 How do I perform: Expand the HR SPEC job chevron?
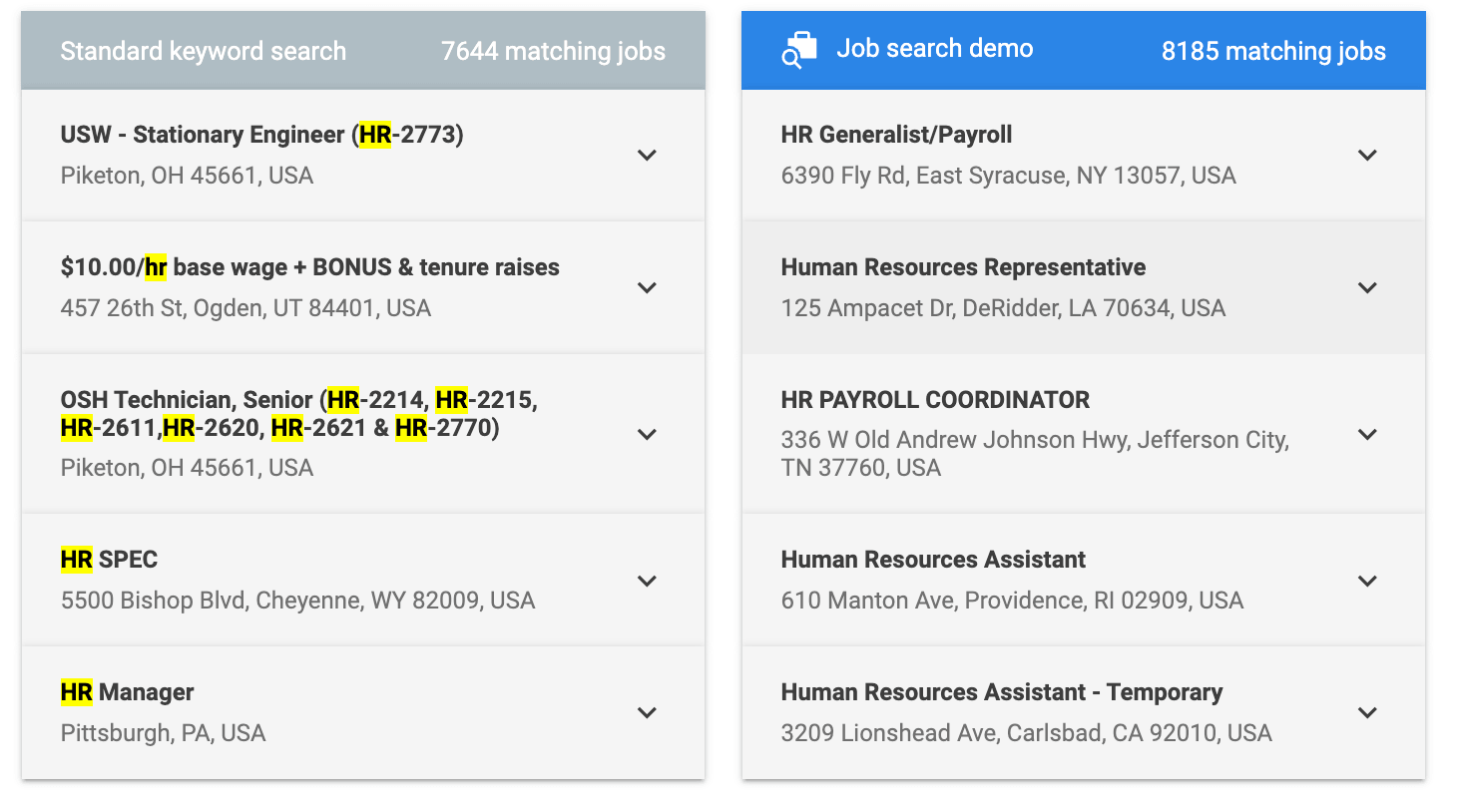[x=647, y=582]
